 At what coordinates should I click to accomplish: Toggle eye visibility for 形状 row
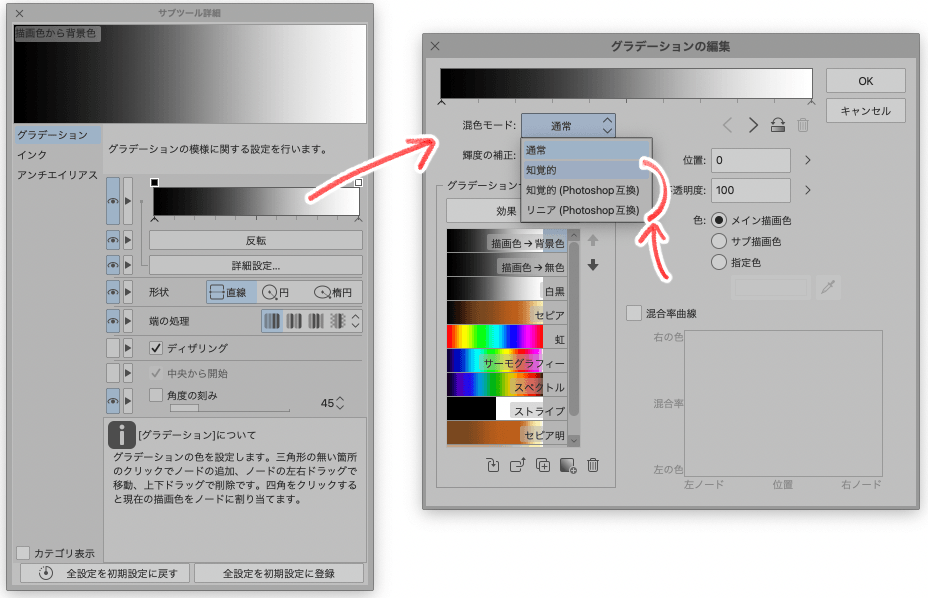pyautogui.click(x=113, y=292)
